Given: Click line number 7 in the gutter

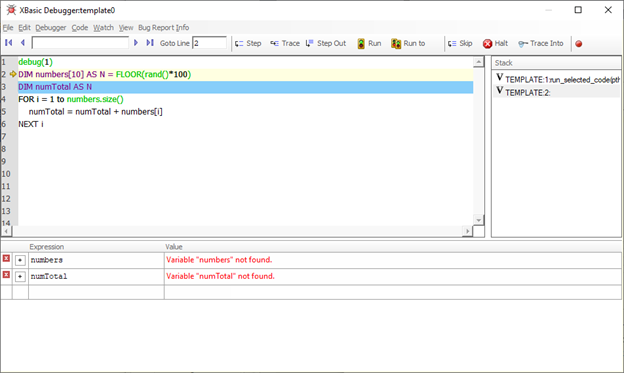Looking at the screenshot, I should tap(4, 137).
